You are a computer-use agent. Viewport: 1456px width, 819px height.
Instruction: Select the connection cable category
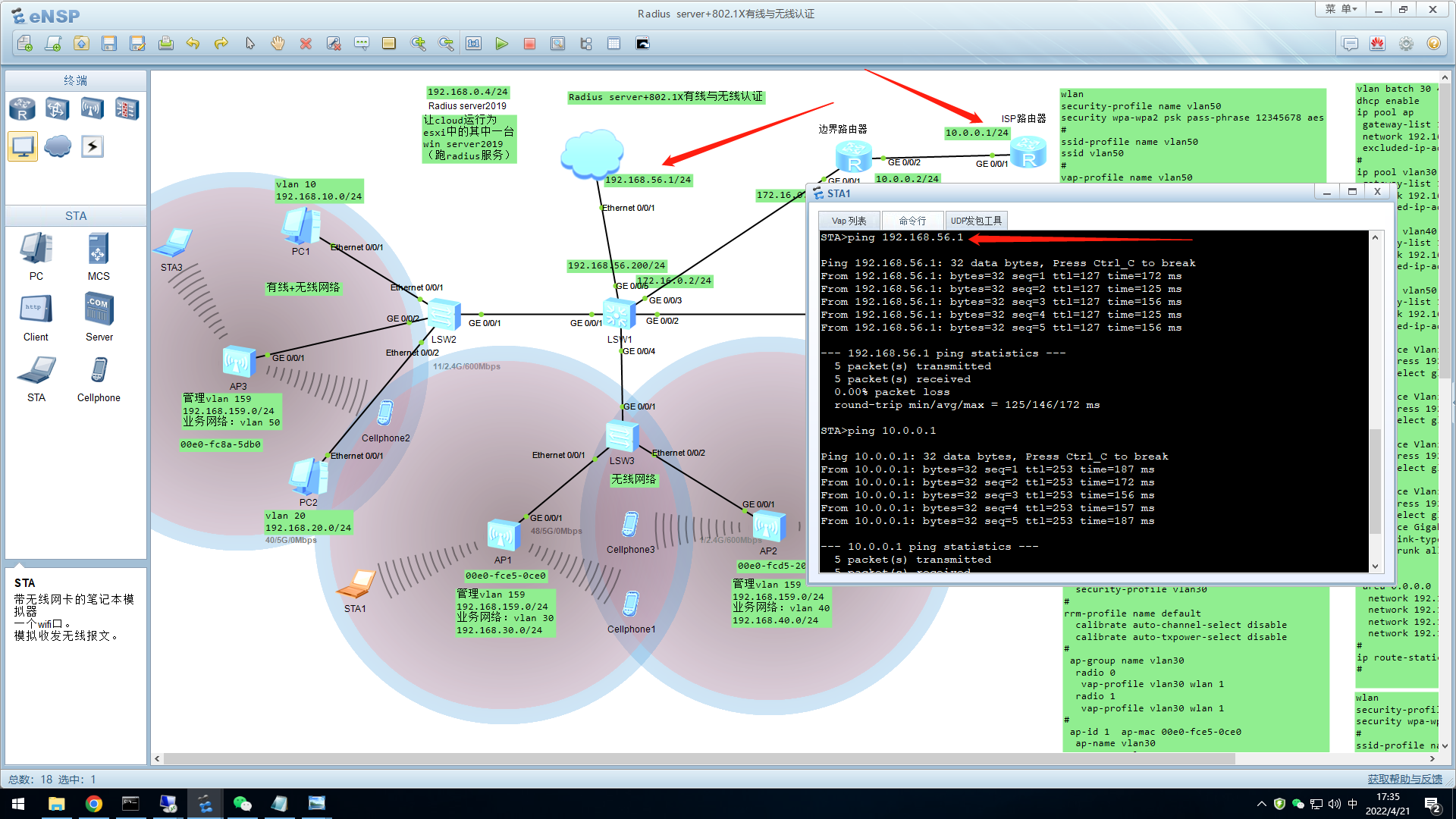pos(93,146)
